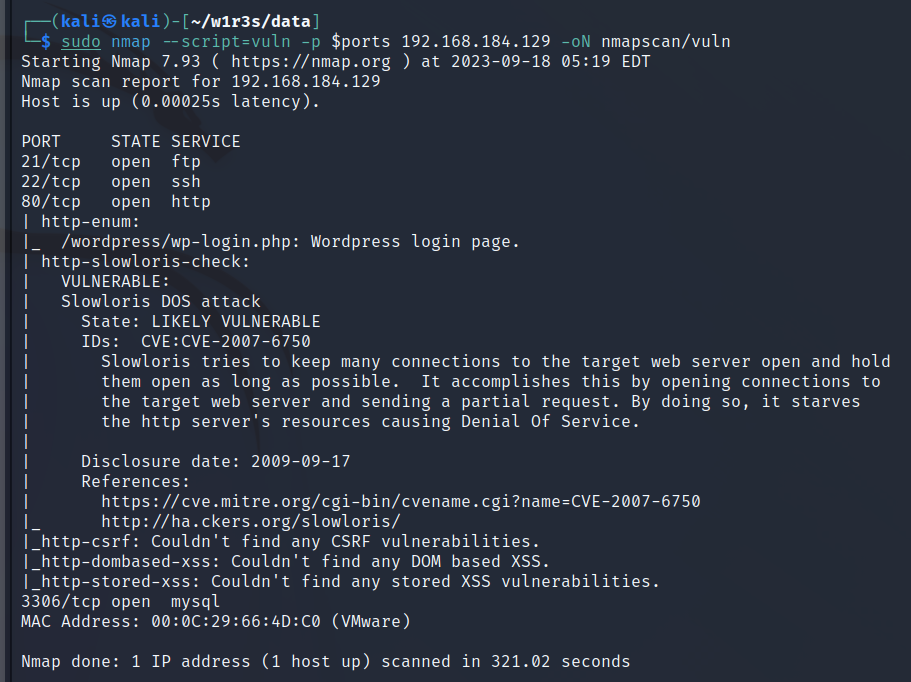The width and height of the screenshot is (911, 682).
Task: Click the target IP 192.168.184.129 in the command
Action: pyautogui.click(x=476, y=42)
